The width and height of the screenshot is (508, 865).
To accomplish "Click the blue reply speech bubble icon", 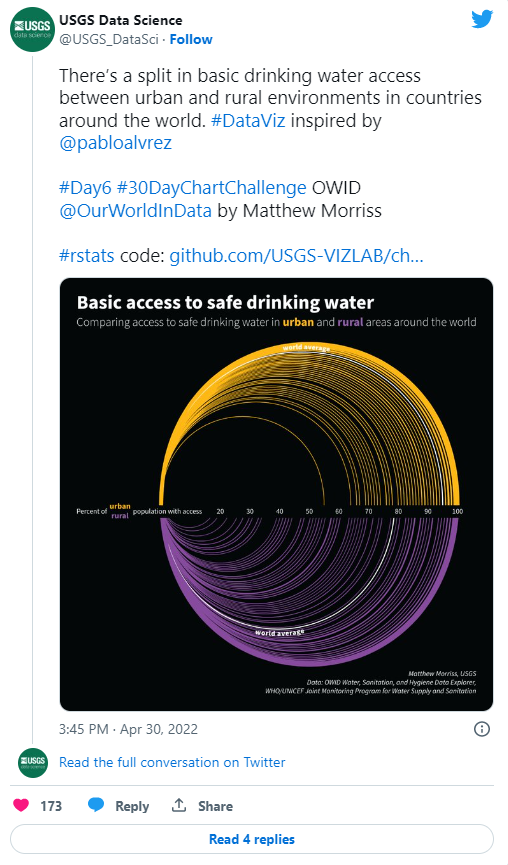I will click(96, 805).
